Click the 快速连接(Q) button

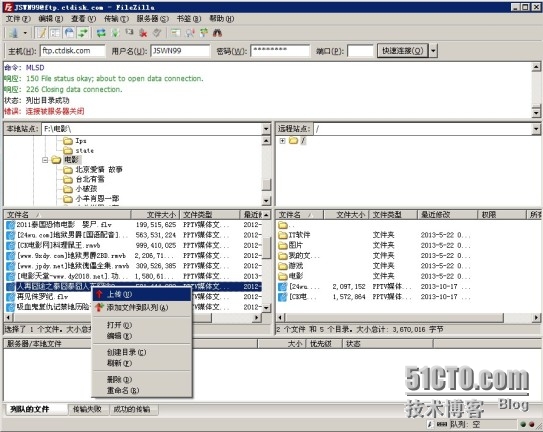pyautogui.click(x=403, y=51)
